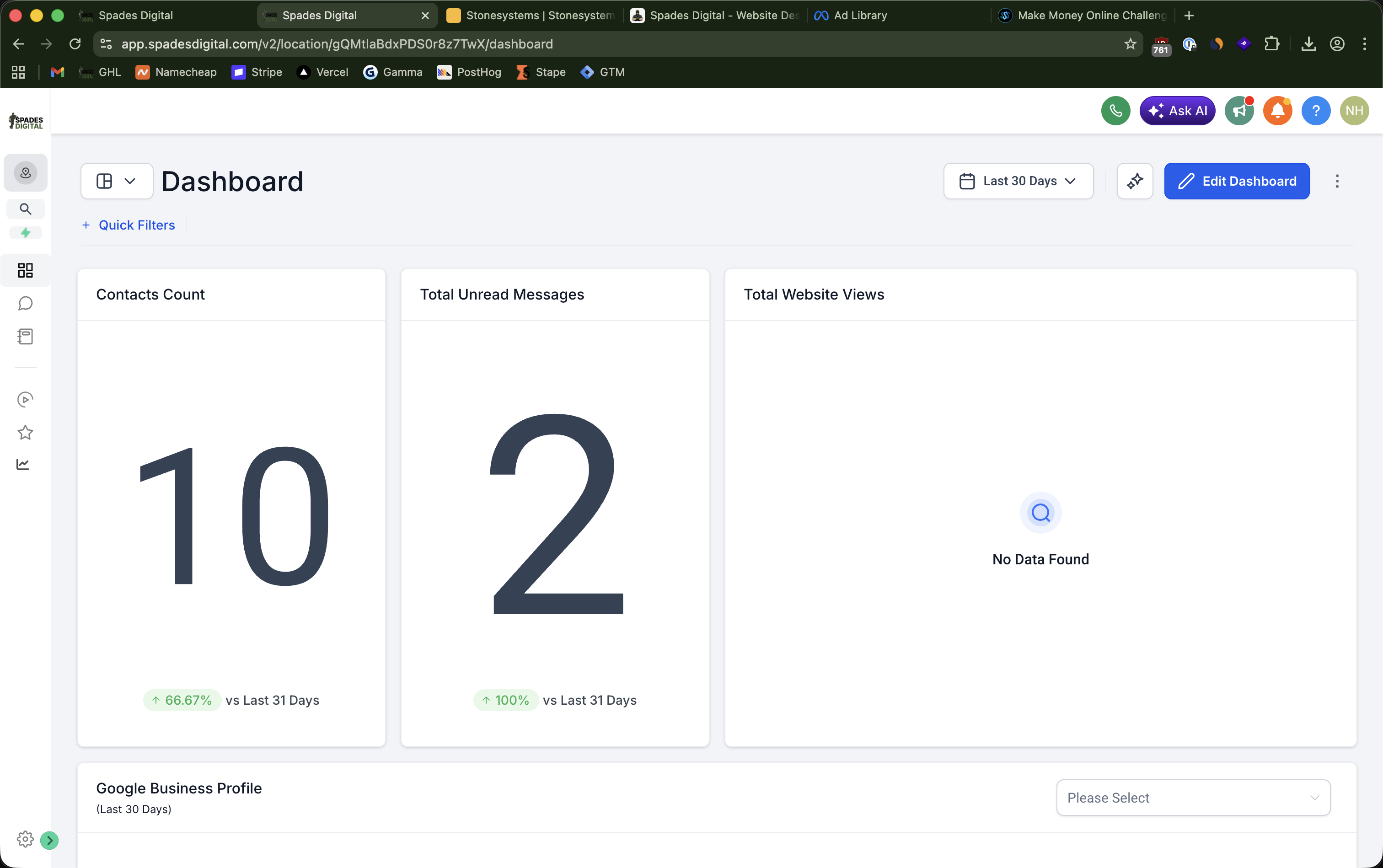Open the Gmail bookmark
Viewport: 1383px width, 868px height.
[x=58, y=72]
